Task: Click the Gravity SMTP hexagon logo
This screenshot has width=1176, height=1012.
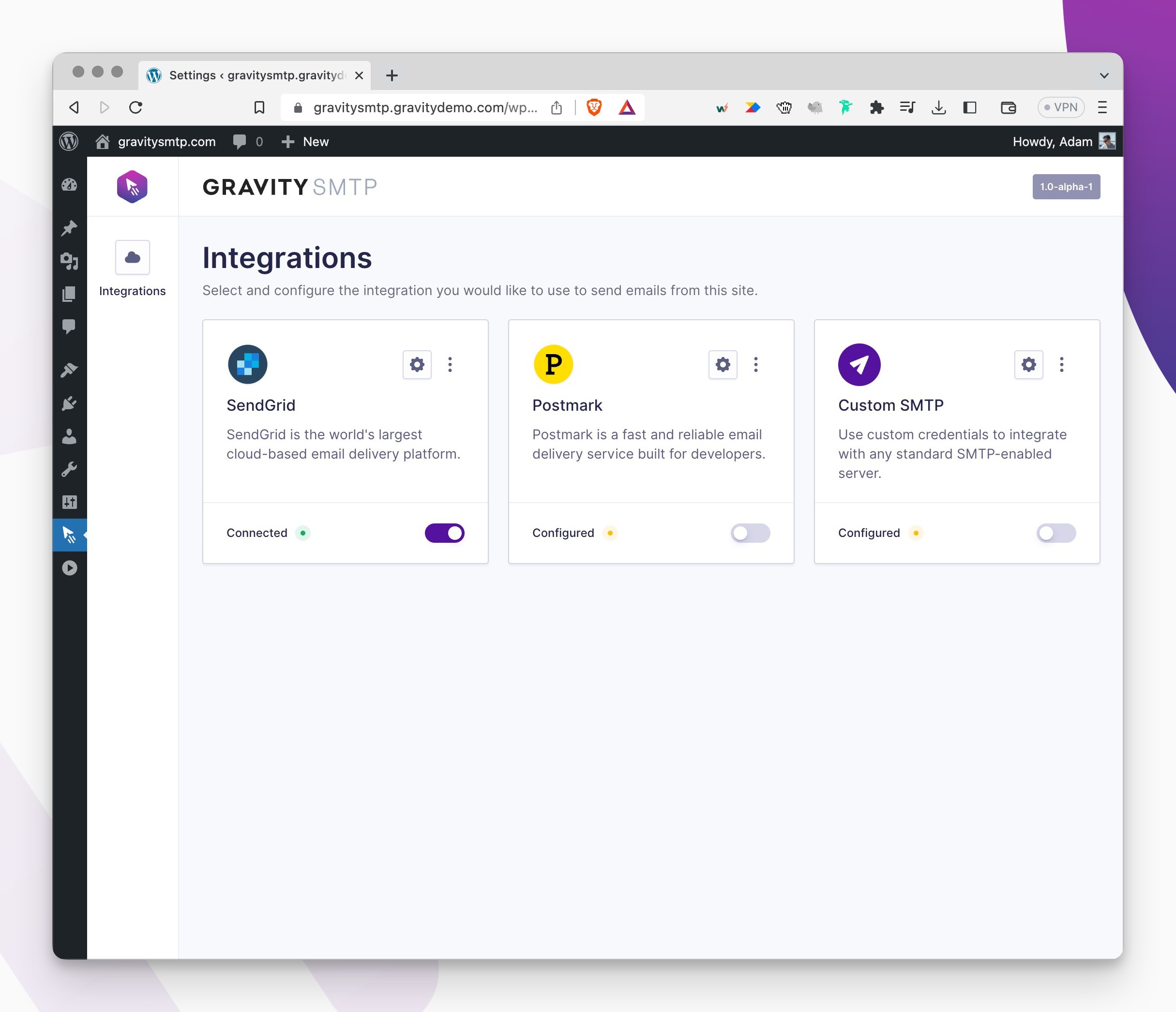Action: (x=132, y=187)
